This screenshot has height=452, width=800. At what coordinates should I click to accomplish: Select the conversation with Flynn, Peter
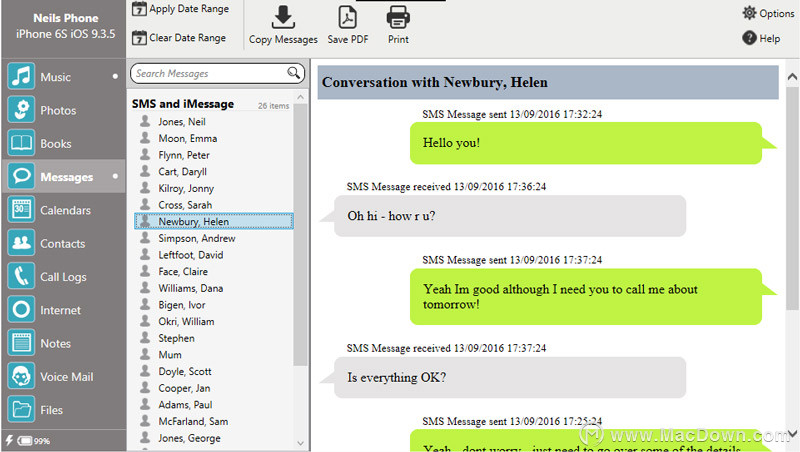tap(214, 155)
